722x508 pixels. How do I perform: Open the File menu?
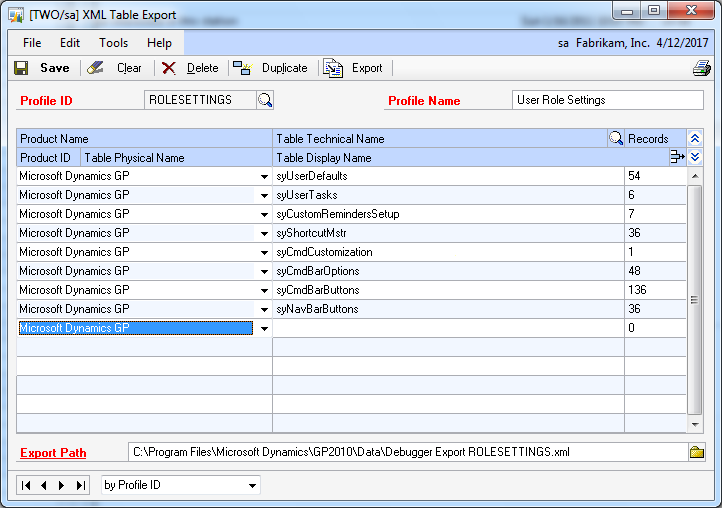[32, 43]
